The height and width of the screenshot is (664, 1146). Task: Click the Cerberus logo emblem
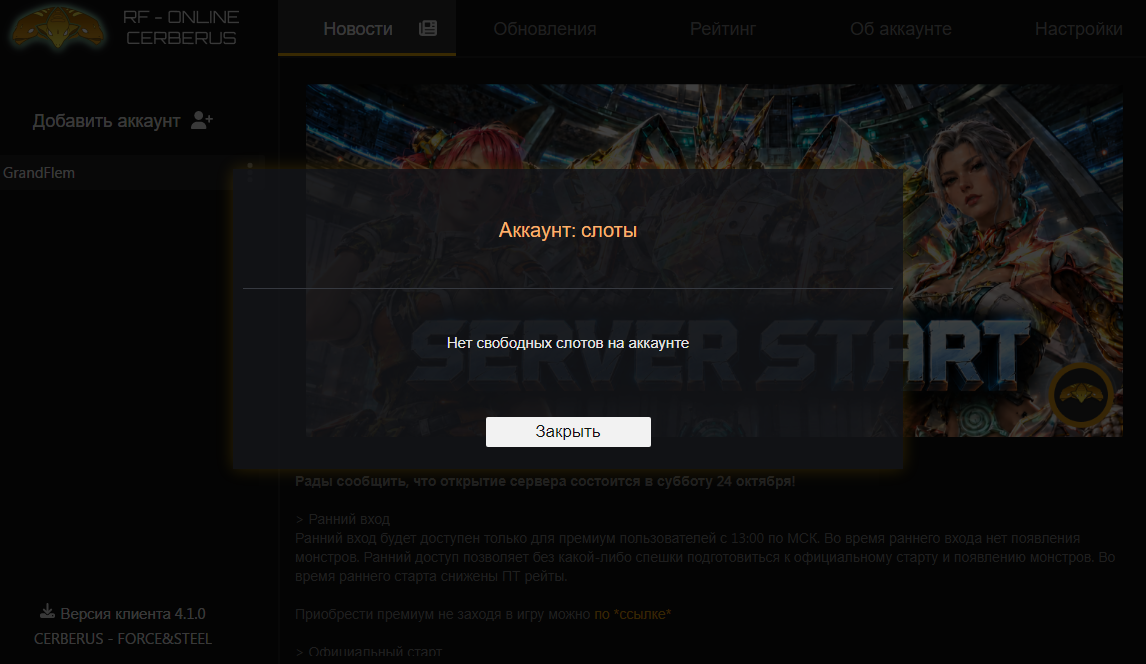pos(58,28)
